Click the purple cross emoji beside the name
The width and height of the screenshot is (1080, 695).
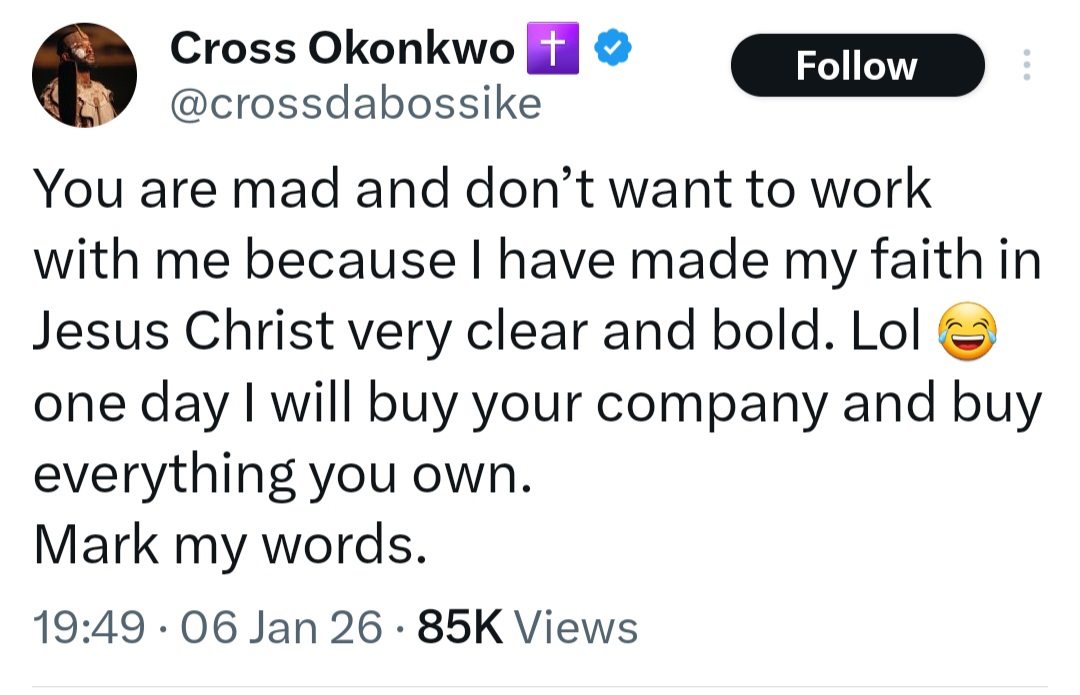[553, 48]
